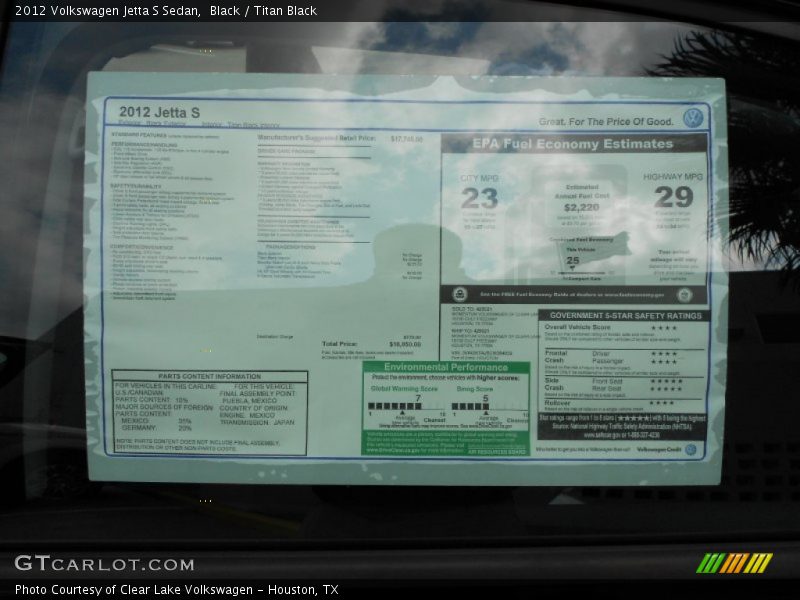The height and width of the screenshot is (600, 800).
Task: Click 'PARTS CONTENT INFORMATION' header
Action: 209,376
